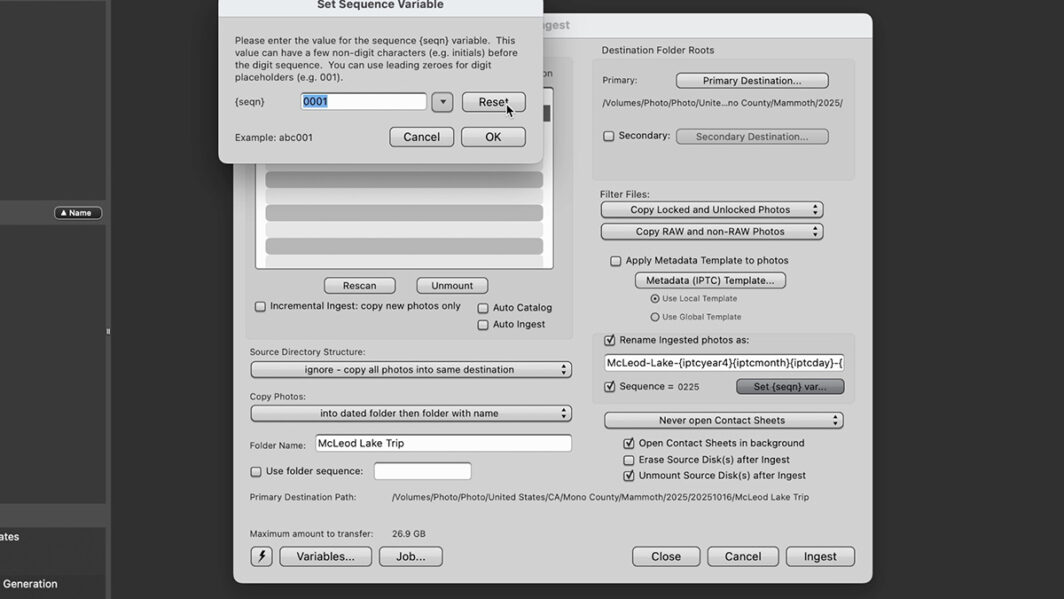Viewport: 1064px width, 599px height.
Task: Enable the Auto Catalog checkbox
Action: [x=483, y=308]
